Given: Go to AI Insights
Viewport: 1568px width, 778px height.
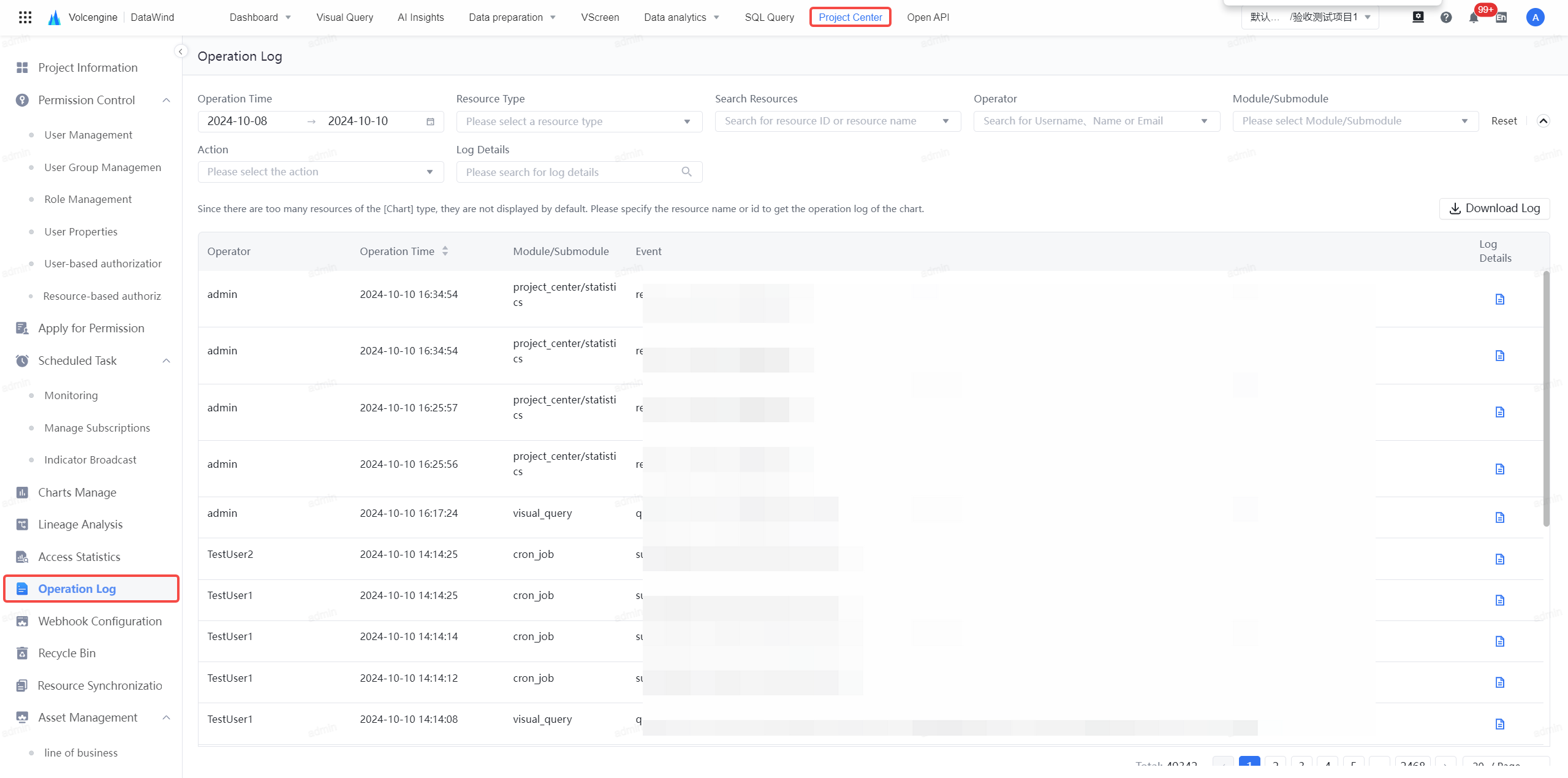Looking at the screenshot, I should [x=420, y=17].
